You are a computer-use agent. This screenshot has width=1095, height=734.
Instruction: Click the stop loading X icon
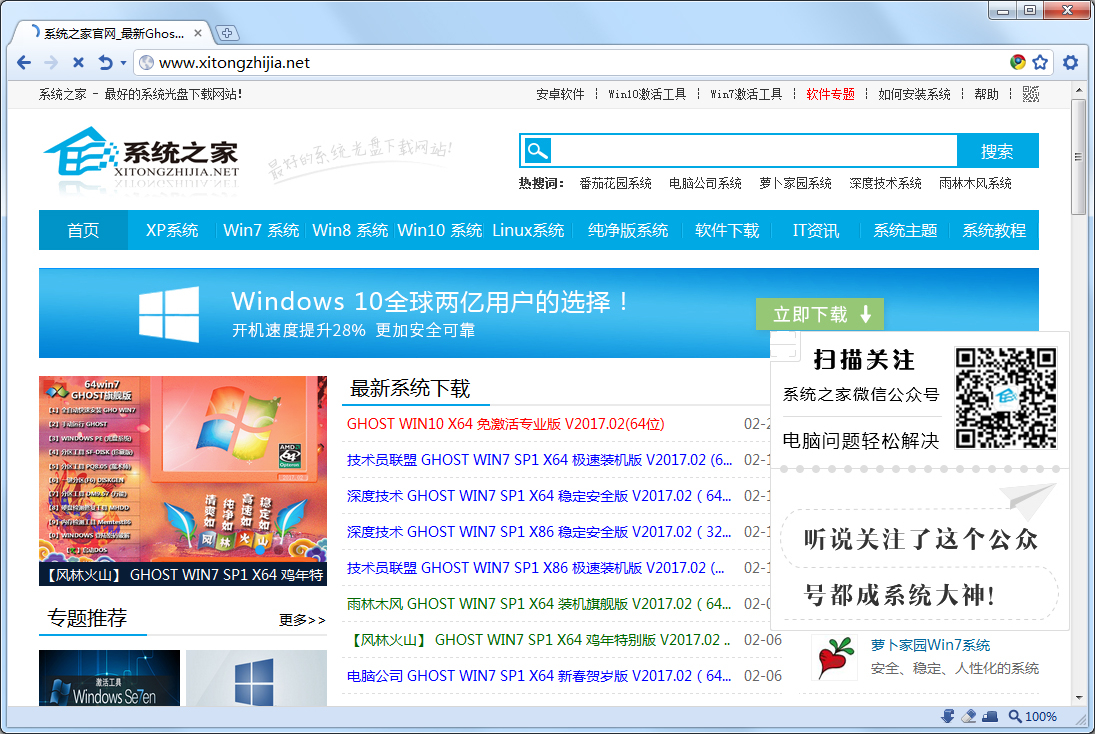tap(77, 62)
